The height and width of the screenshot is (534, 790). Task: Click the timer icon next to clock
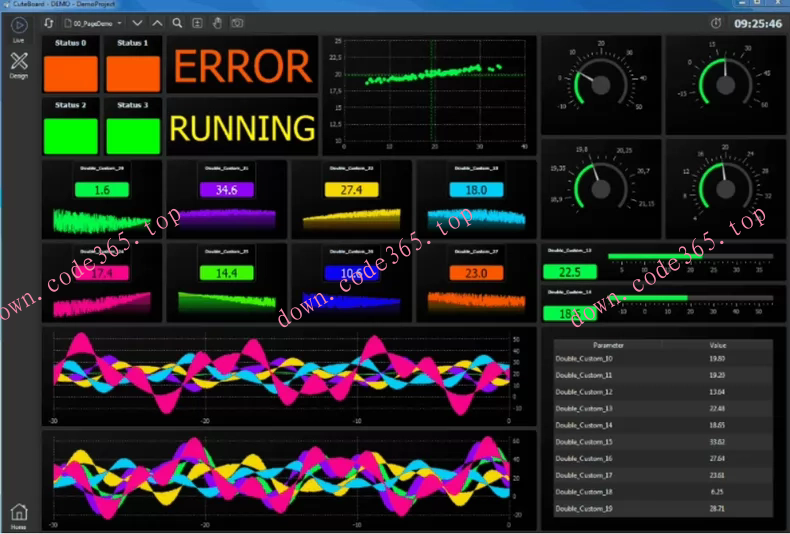point(716,23)
